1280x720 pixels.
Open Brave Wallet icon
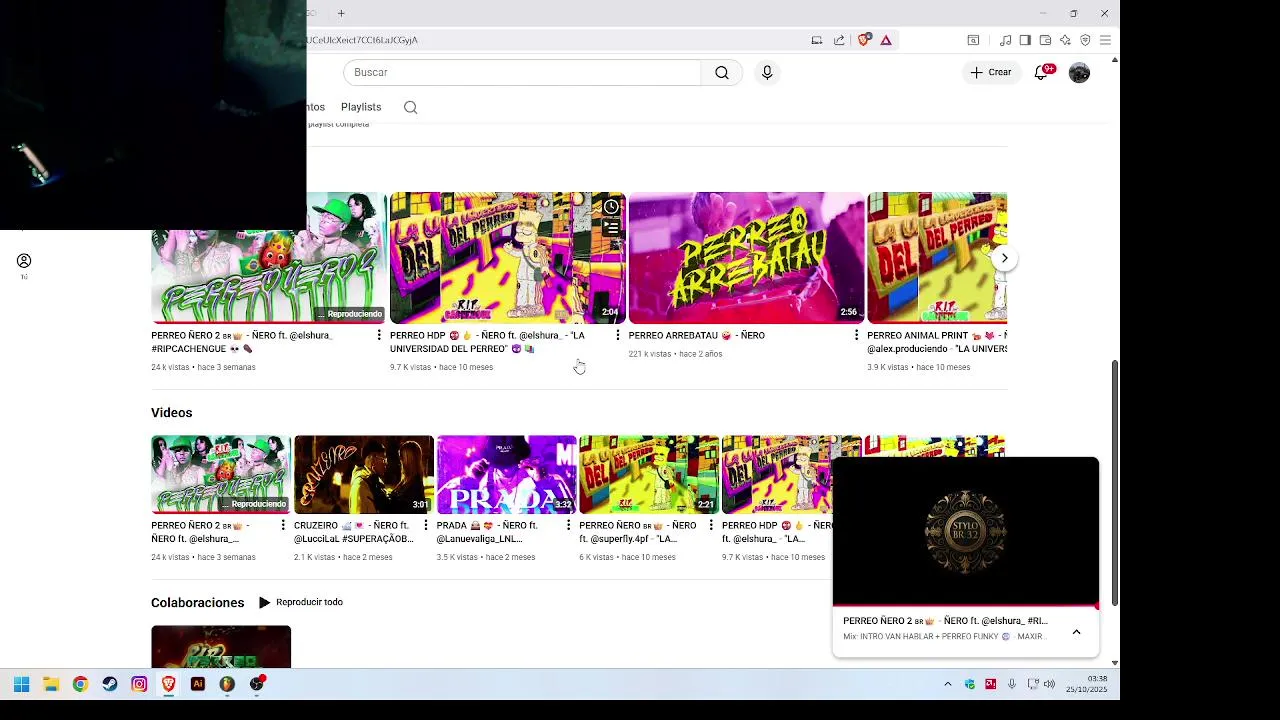(x=1045, y=40)
